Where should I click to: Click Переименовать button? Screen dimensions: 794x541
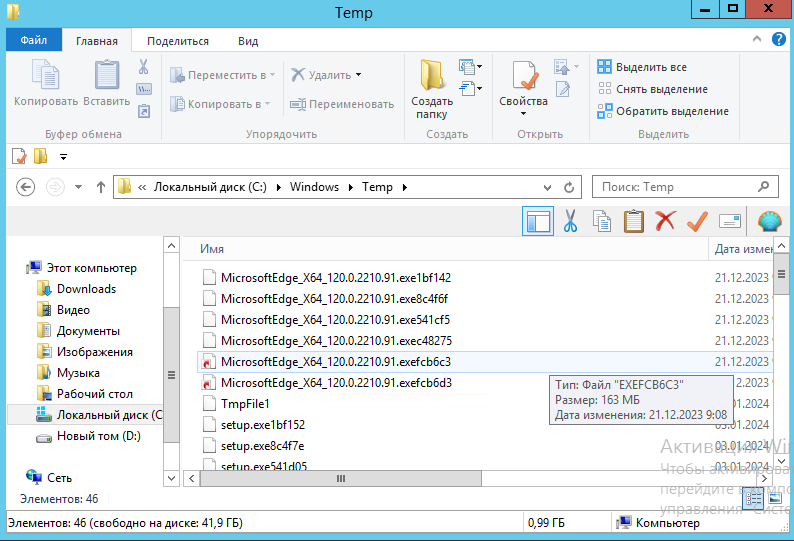(x=342, y=104)
